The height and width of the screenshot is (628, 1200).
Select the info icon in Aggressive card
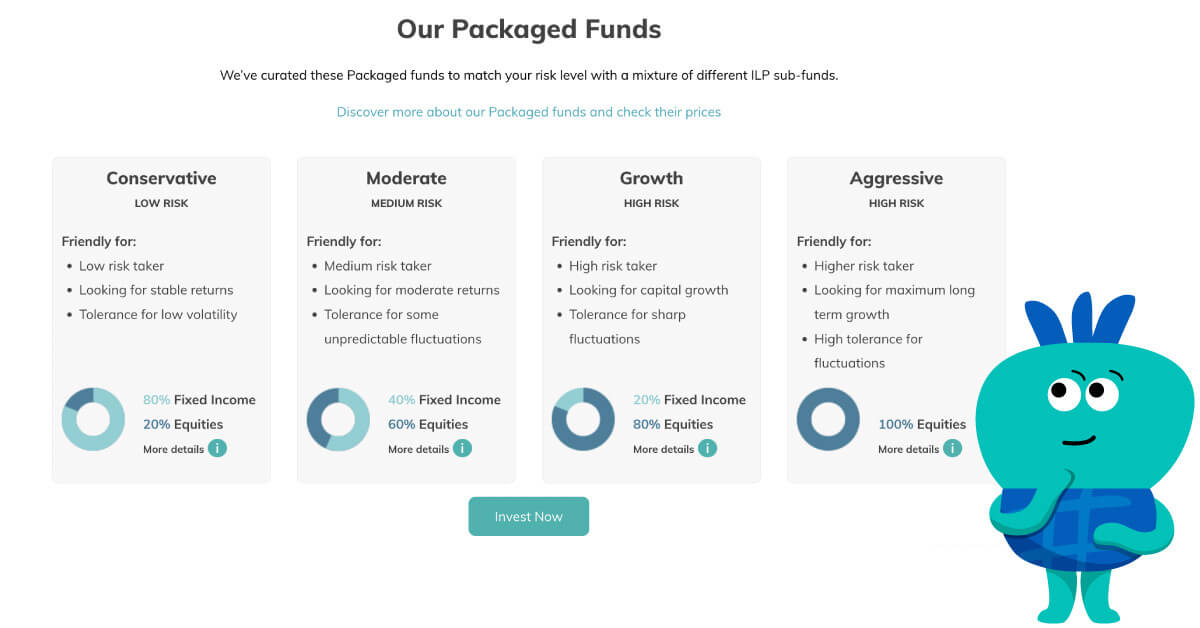[952, 448]
